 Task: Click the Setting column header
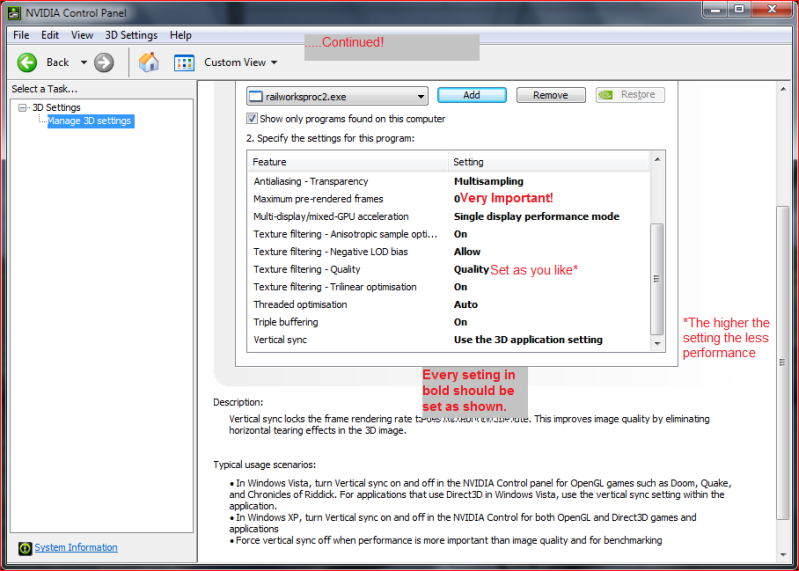(x=549, y=162)
